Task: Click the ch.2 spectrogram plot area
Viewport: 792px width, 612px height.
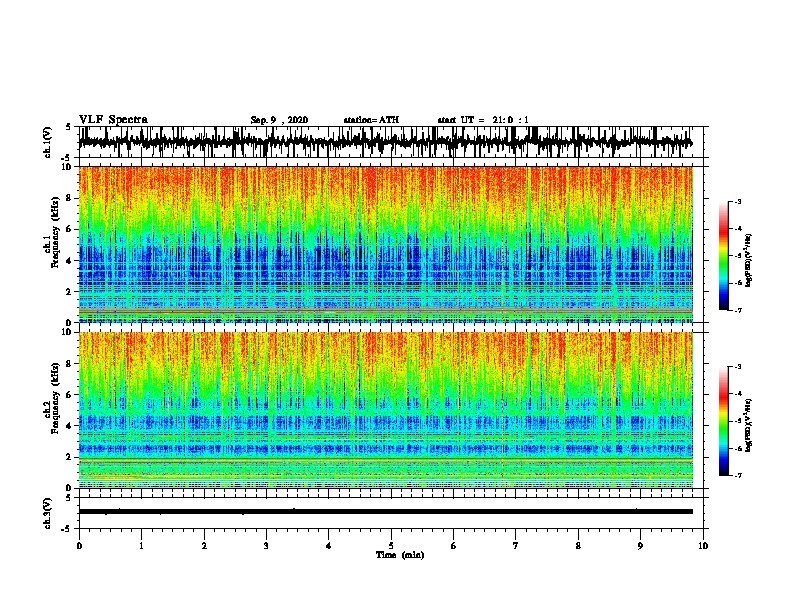Action: point(385,410)
